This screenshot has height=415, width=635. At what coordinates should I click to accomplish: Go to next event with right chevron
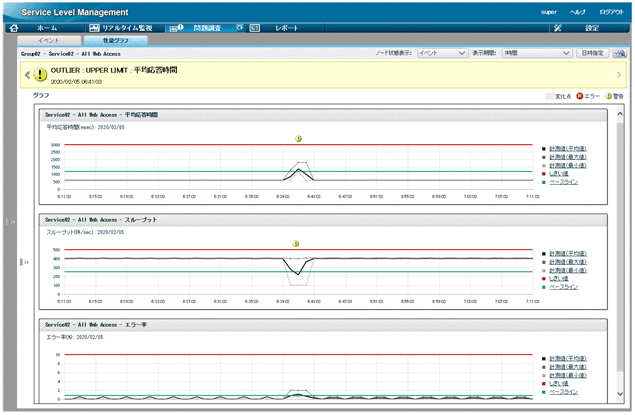tap(618, 74)
